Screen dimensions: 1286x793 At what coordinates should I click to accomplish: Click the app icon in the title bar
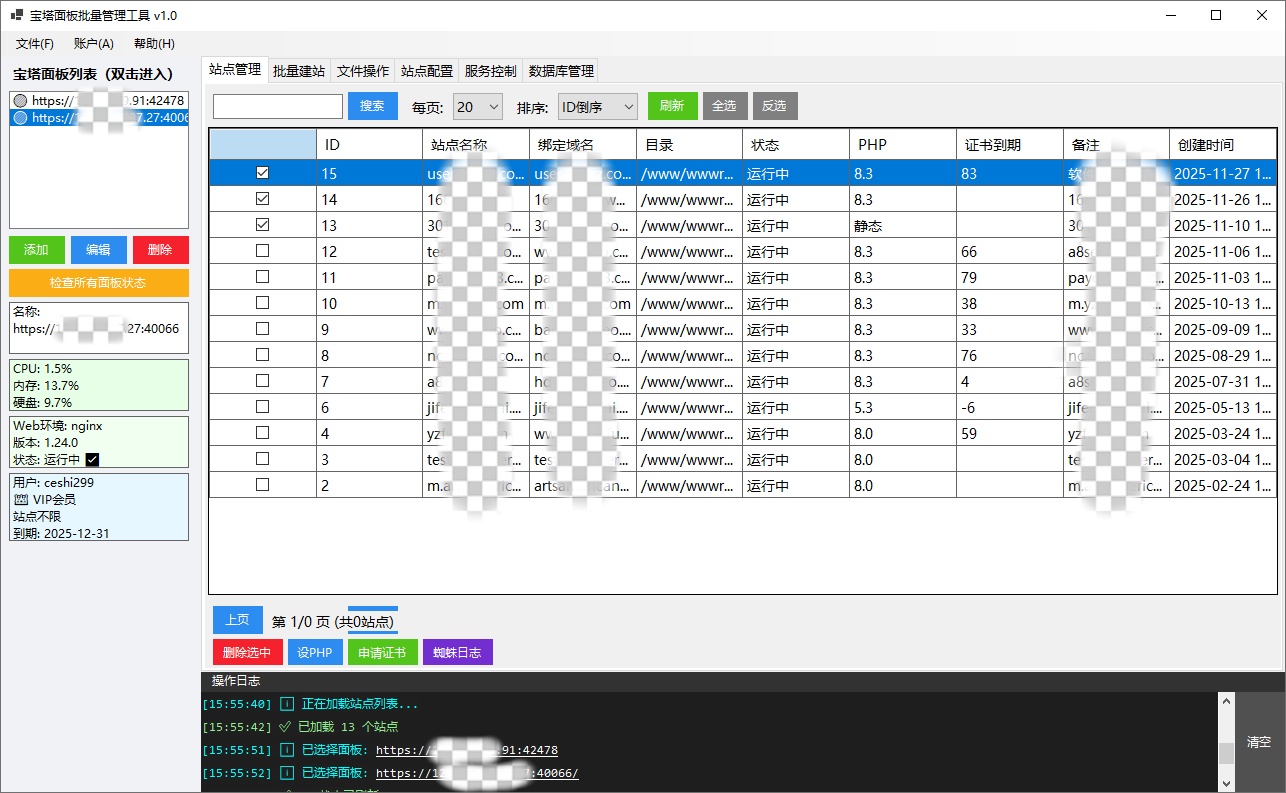click(x=16, y=15)
